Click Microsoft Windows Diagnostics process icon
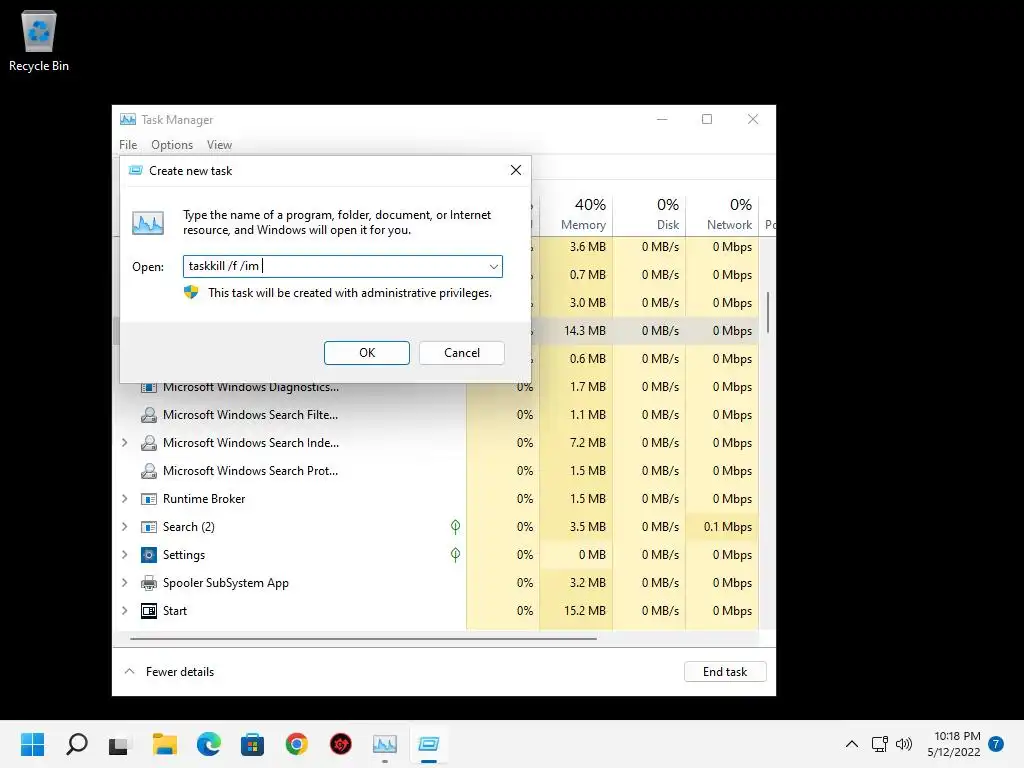 coord(149,387)
